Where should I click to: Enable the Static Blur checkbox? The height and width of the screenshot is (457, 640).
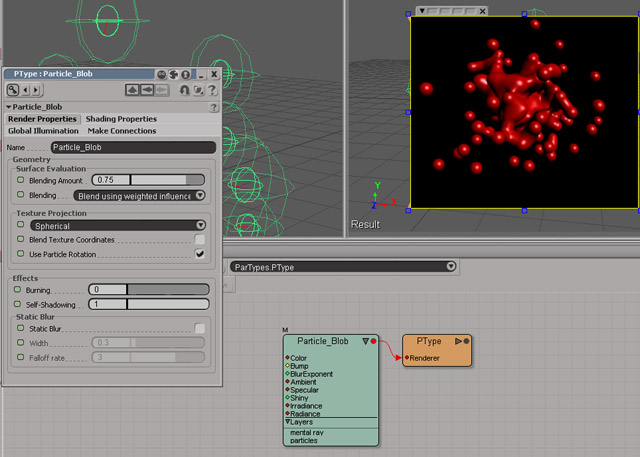200,328
